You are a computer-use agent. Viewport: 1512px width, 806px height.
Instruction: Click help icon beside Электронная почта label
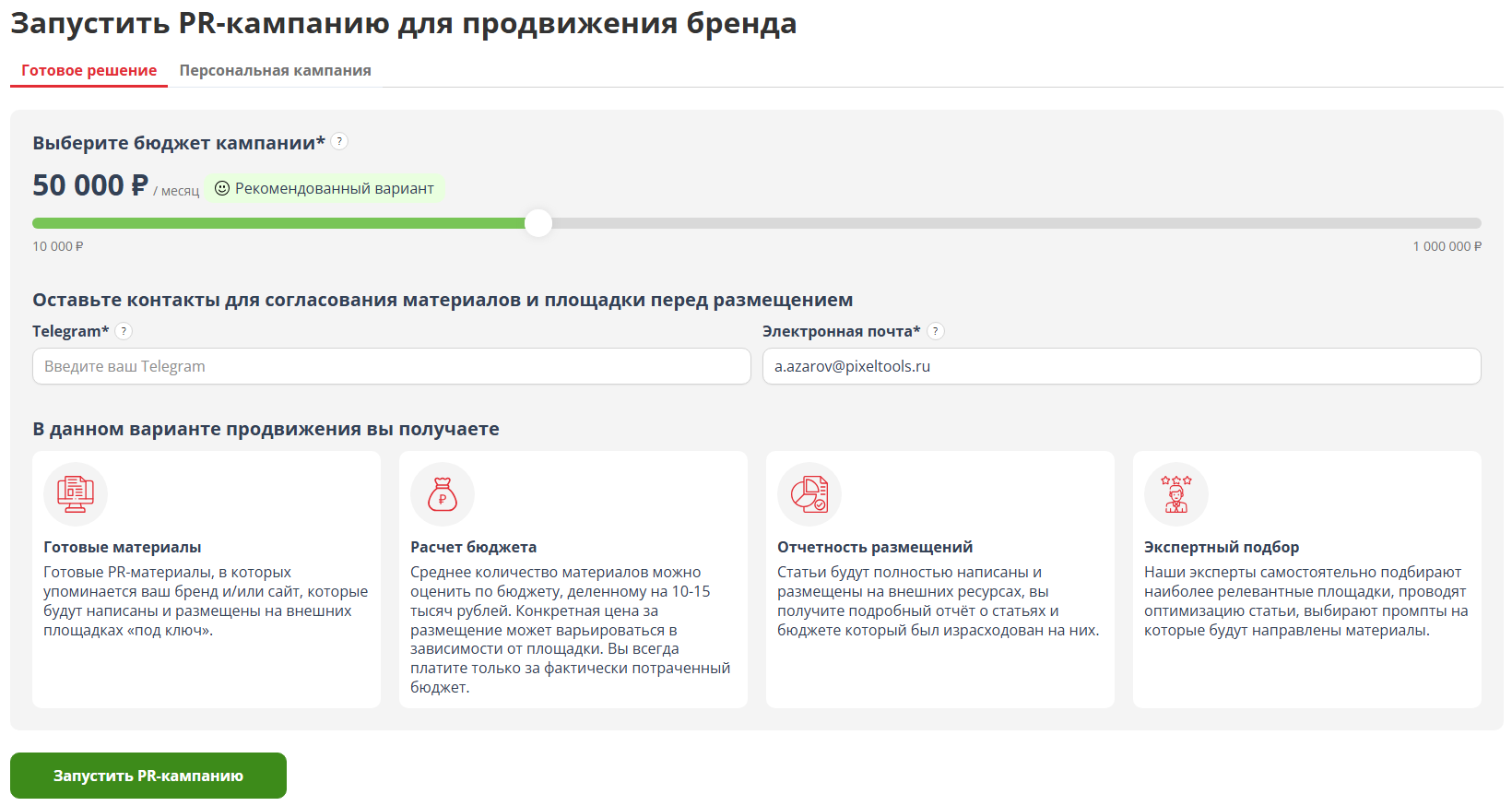[x=936, y=331]
